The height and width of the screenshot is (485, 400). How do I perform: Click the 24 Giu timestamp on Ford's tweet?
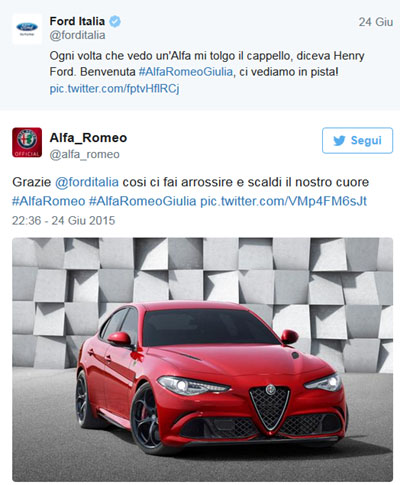coord(376,22)
